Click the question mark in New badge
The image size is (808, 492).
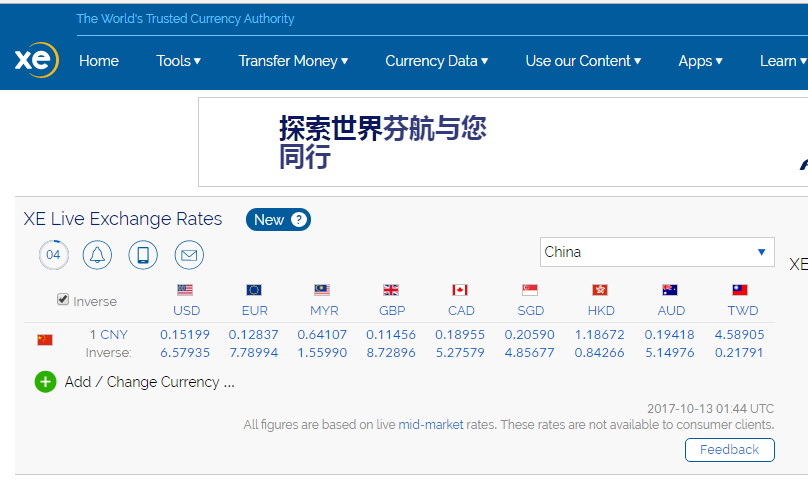tap(298, 219)
